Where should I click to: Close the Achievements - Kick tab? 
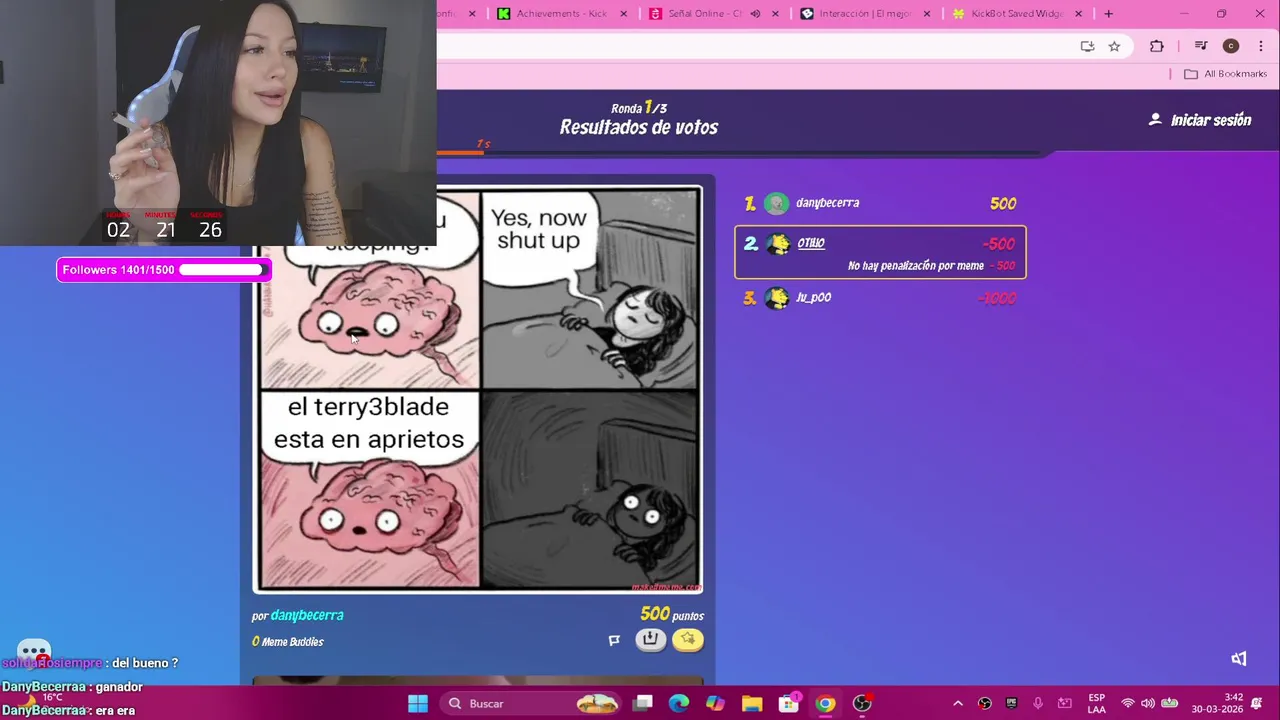[x=624, y=14]
